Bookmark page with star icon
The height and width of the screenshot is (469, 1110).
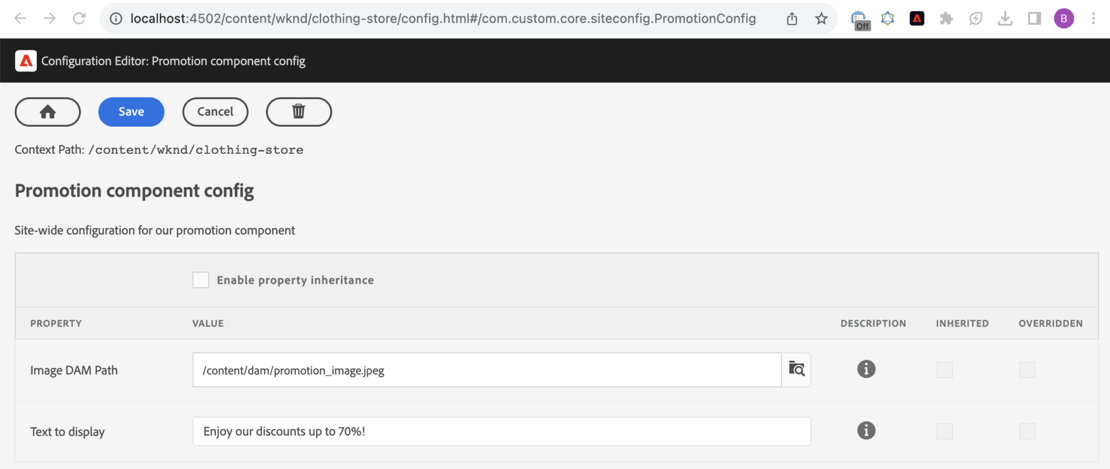pyautogui.click(x=821, y=19)
